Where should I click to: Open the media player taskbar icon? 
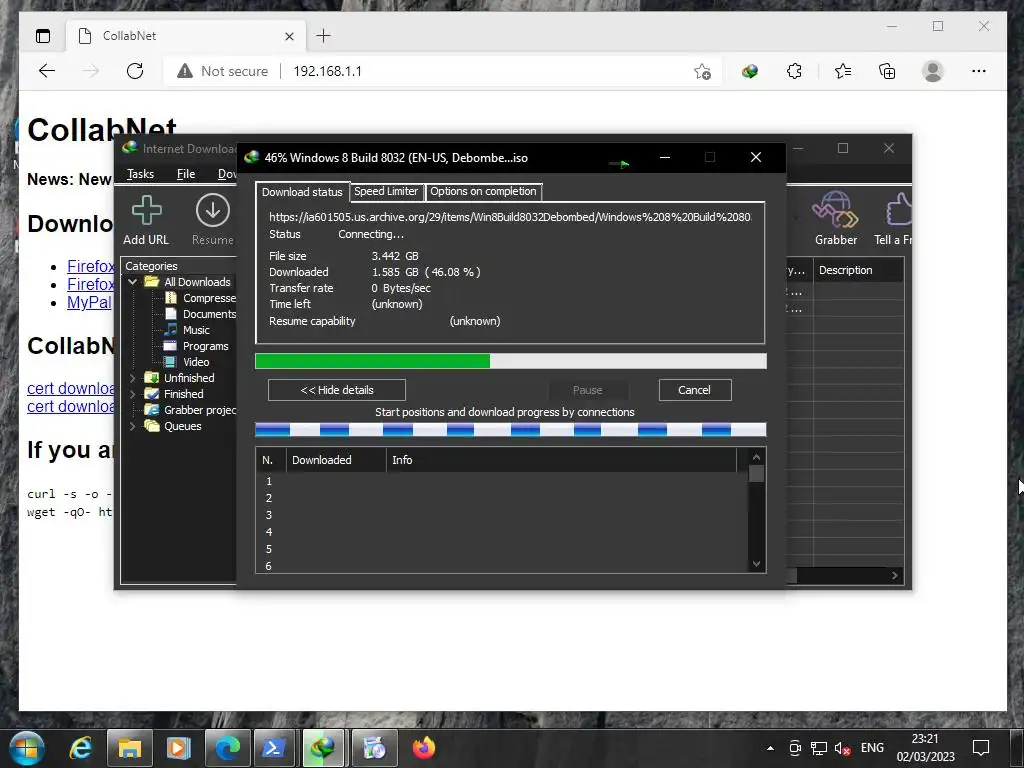(x=178, y=748)
